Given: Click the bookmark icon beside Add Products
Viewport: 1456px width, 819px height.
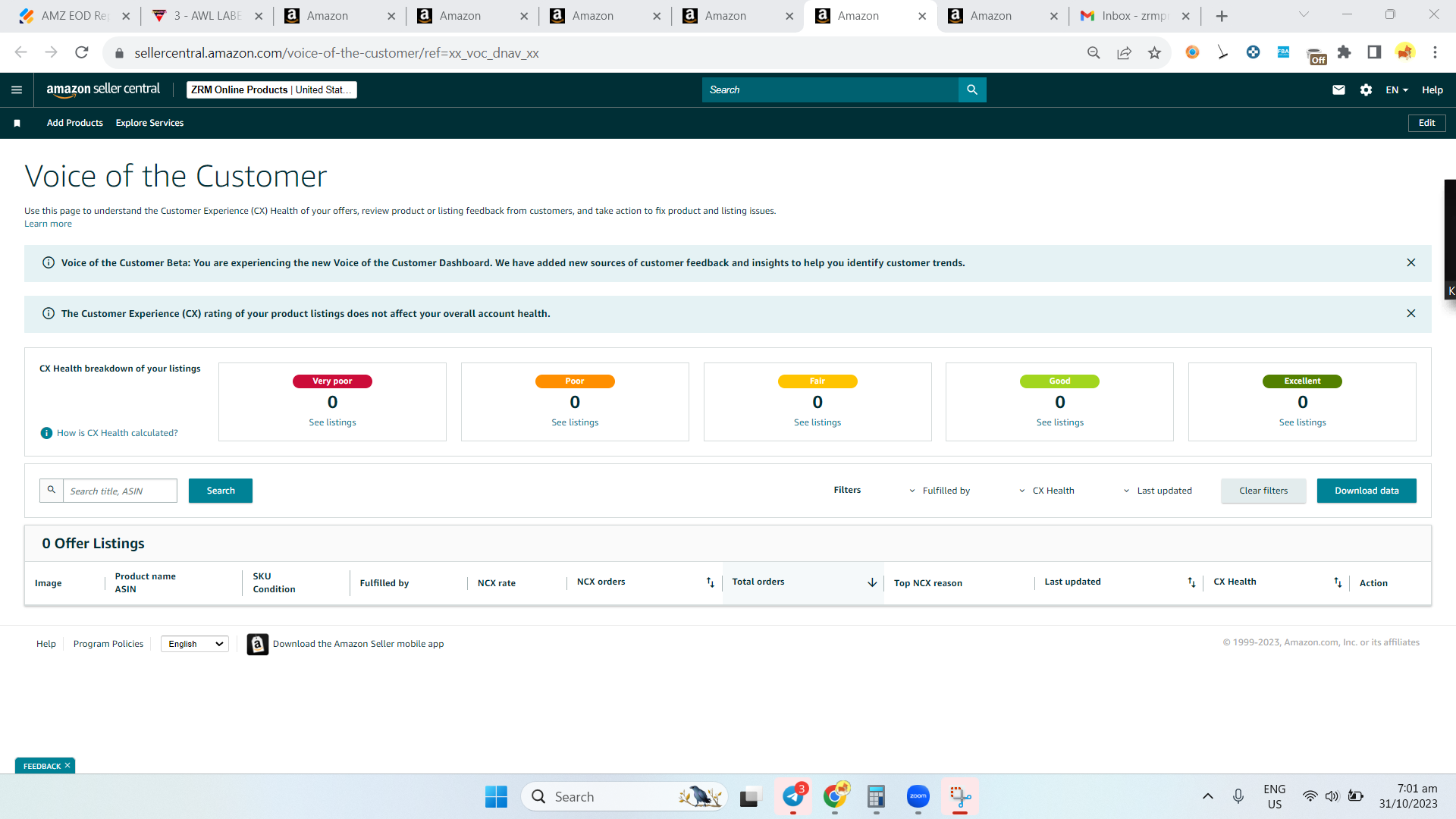Looking at the screenshot, I should pyautogui.click(x=17, y=123).
